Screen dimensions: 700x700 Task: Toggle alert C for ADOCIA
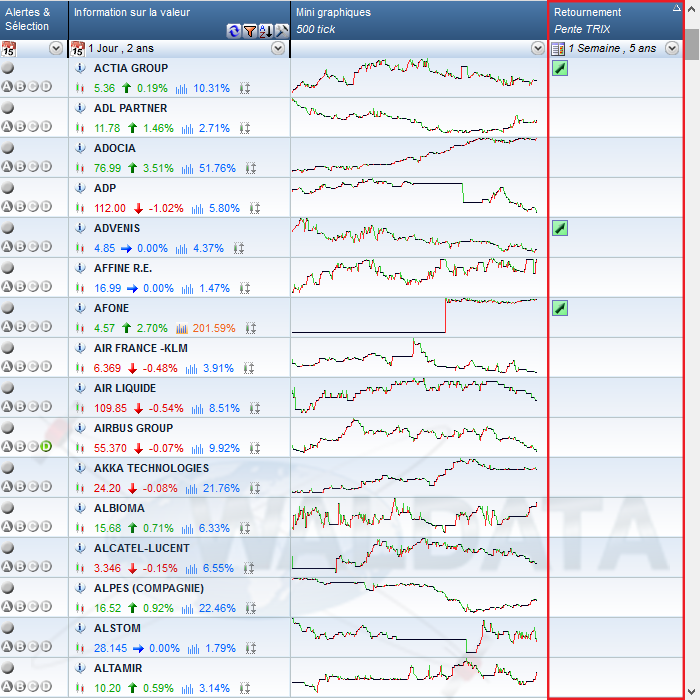(x=33, y=167)
